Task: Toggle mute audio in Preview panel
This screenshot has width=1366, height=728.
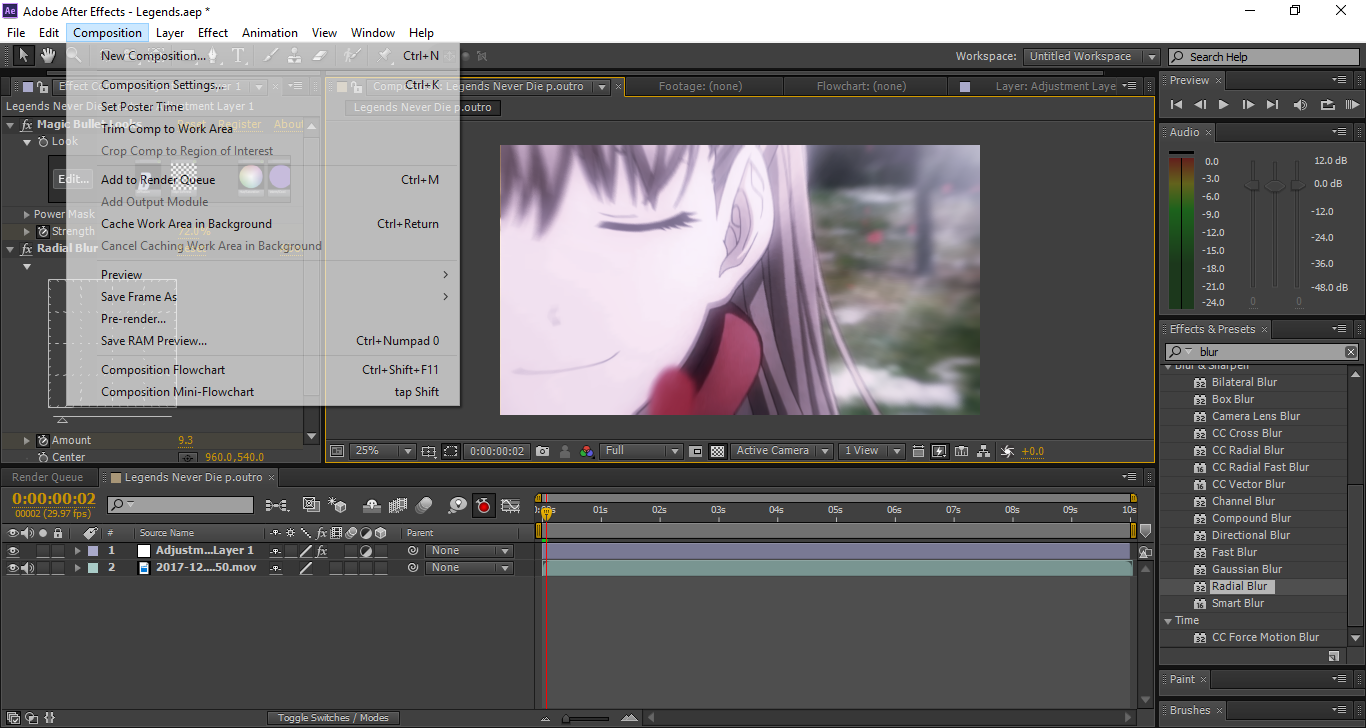Action: click(1300, 105)
